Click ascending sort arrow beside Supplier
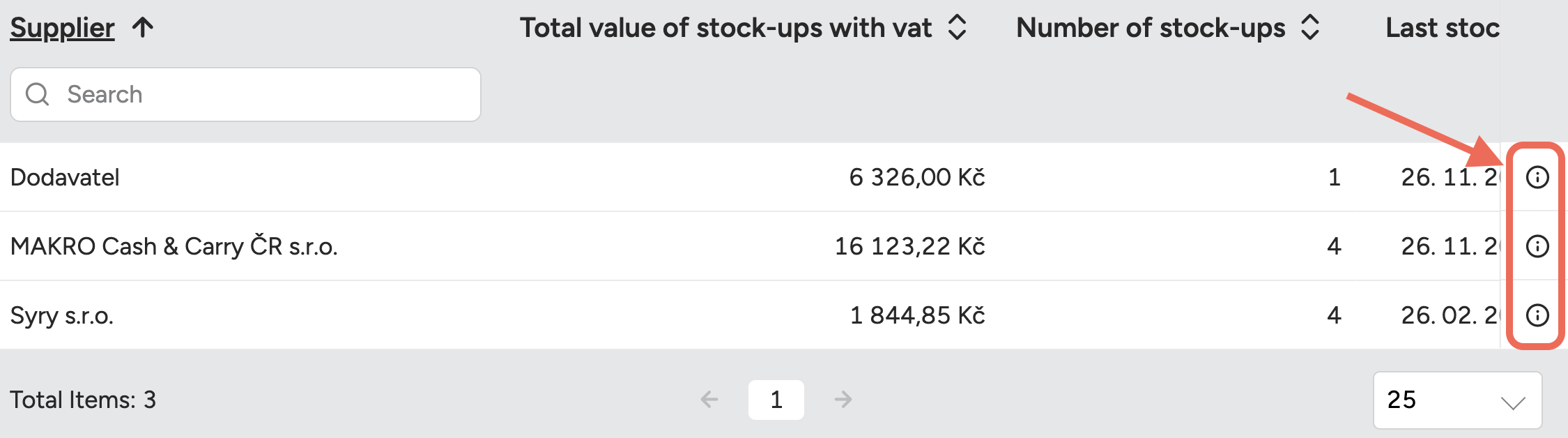The width and height of the screenshot is (1568, 438). click(143, 28)
